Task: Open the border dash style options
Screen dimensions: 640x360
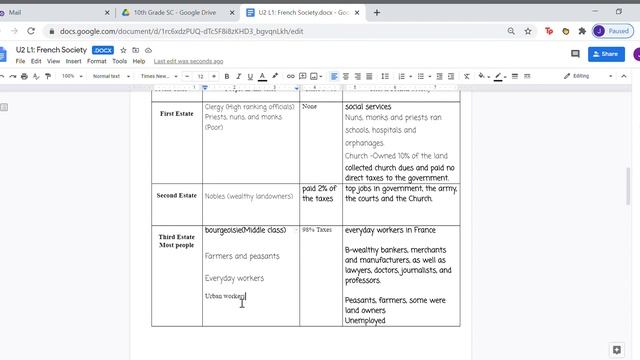Action: [x=527, y=76]
